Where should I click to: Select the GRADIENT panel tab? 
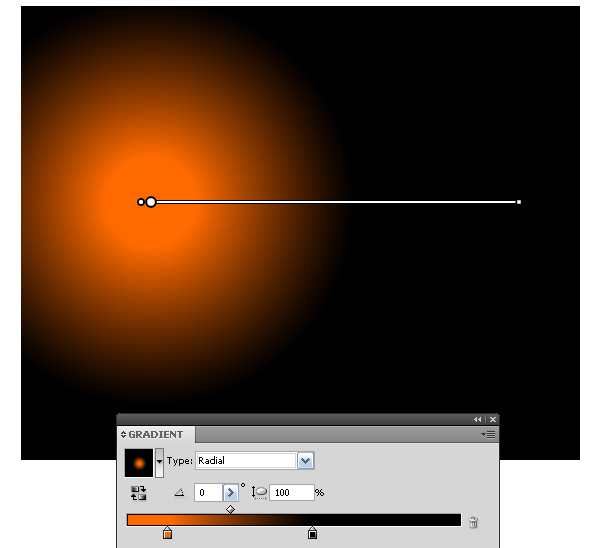pyautogui.click(x=156, y=434)
